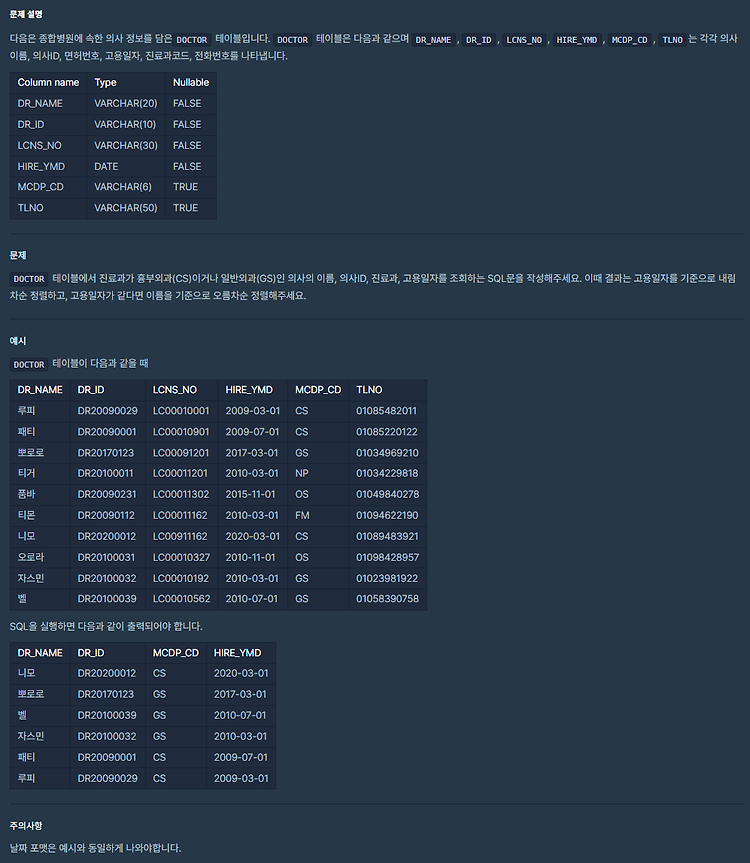Select license number LC00010901
This screenshot has width=750, height=863.
pyautogui.click(x=181, y=432)
